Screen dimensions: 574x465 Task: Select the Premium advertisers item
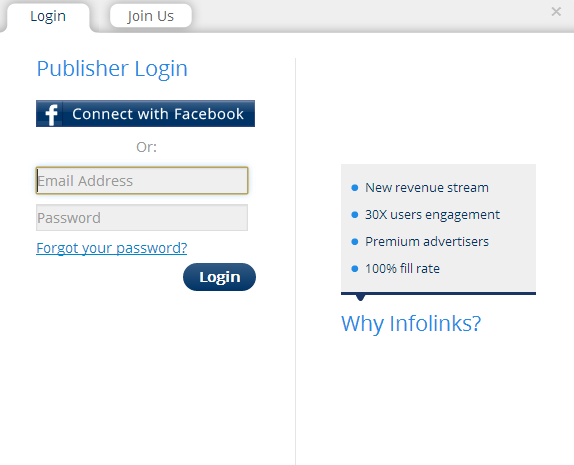[427, 242]
